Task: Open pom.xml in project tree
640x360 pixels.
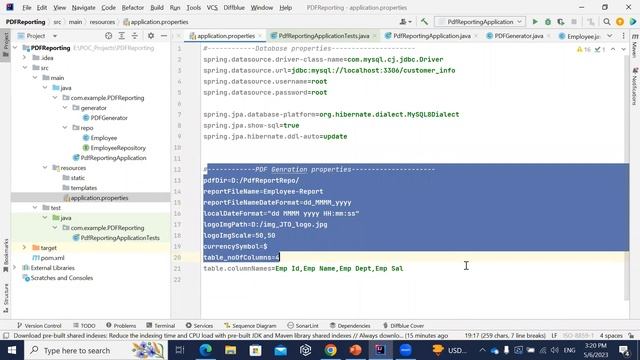Action: click(52, 258)
